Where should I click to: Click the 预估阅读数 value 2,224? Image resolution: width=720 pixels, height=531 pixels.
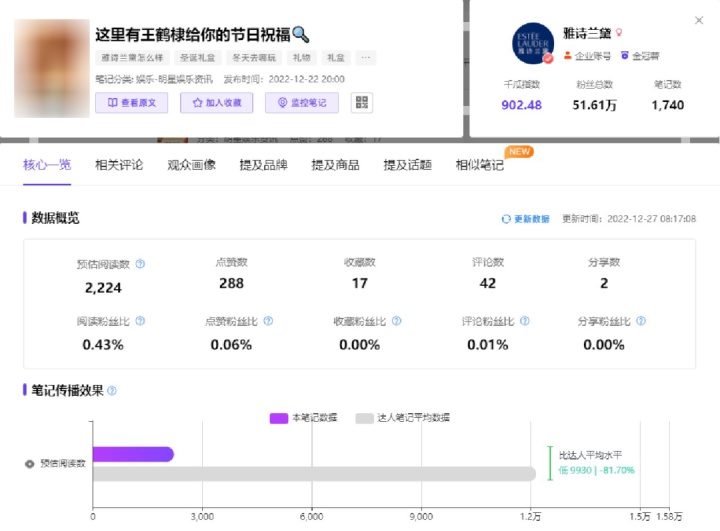click(103, 288)
